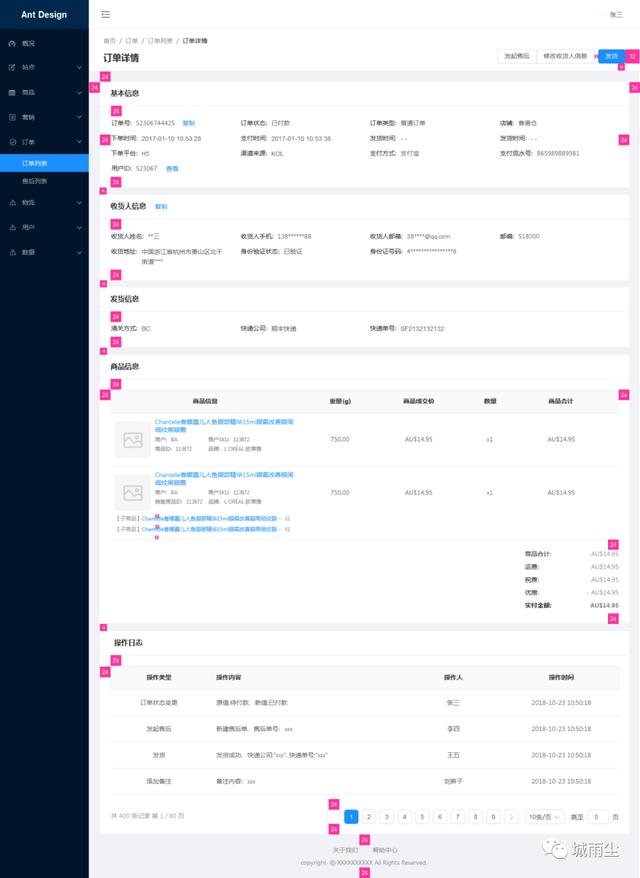Expand the 商品 submenu chevron
This screenshot has width=640, height=878.
(x=79, y=92)
